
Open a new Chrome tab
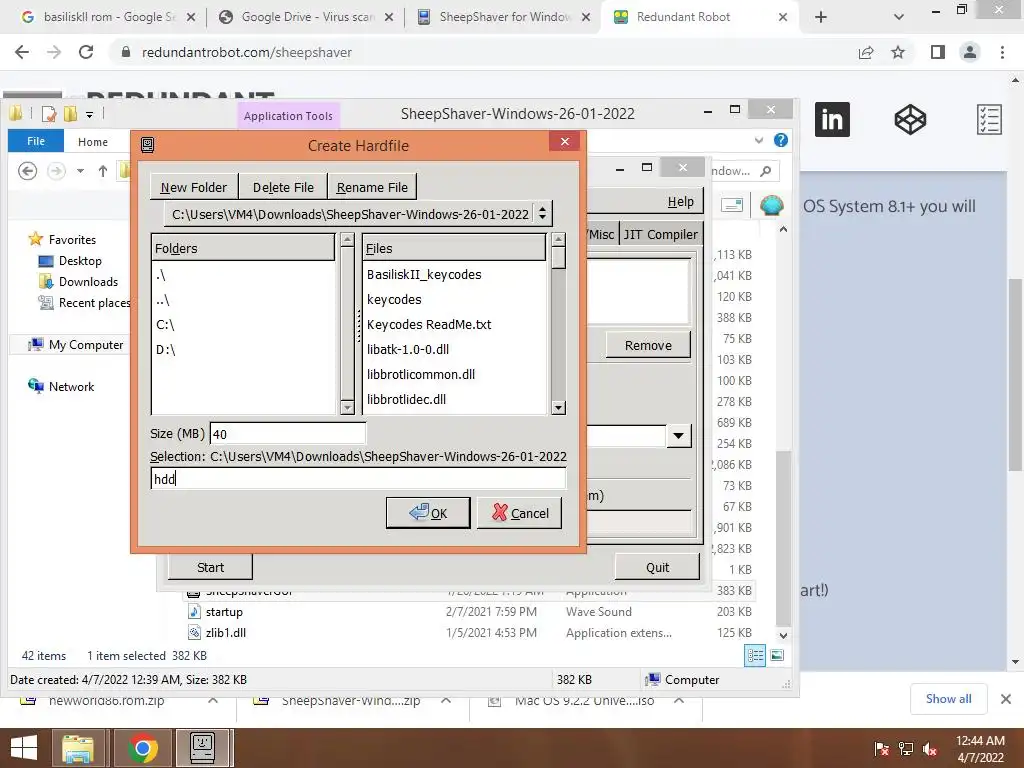(x=821, y=18)
